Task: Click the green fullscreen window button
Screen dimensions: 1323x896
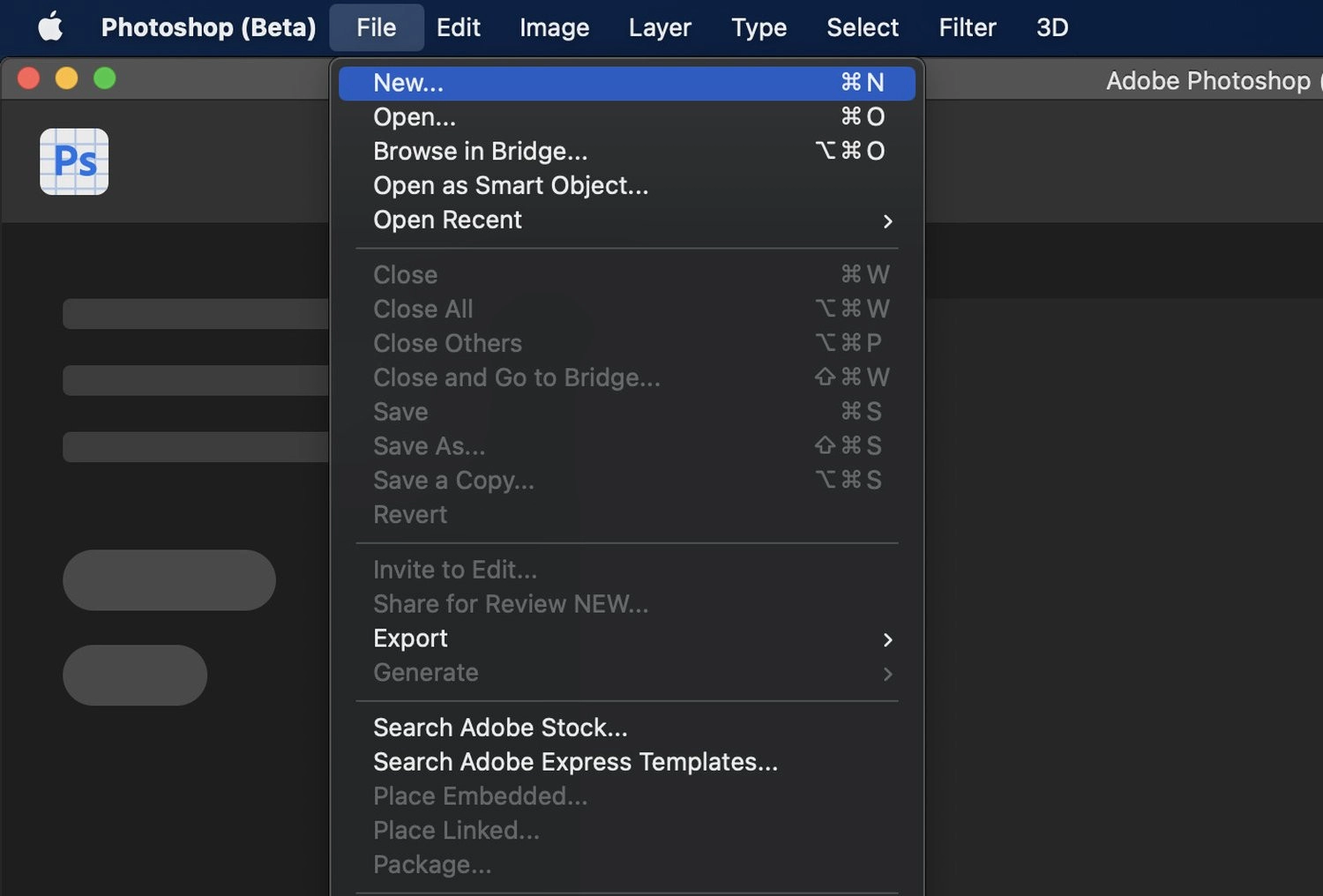Action: 104,78
